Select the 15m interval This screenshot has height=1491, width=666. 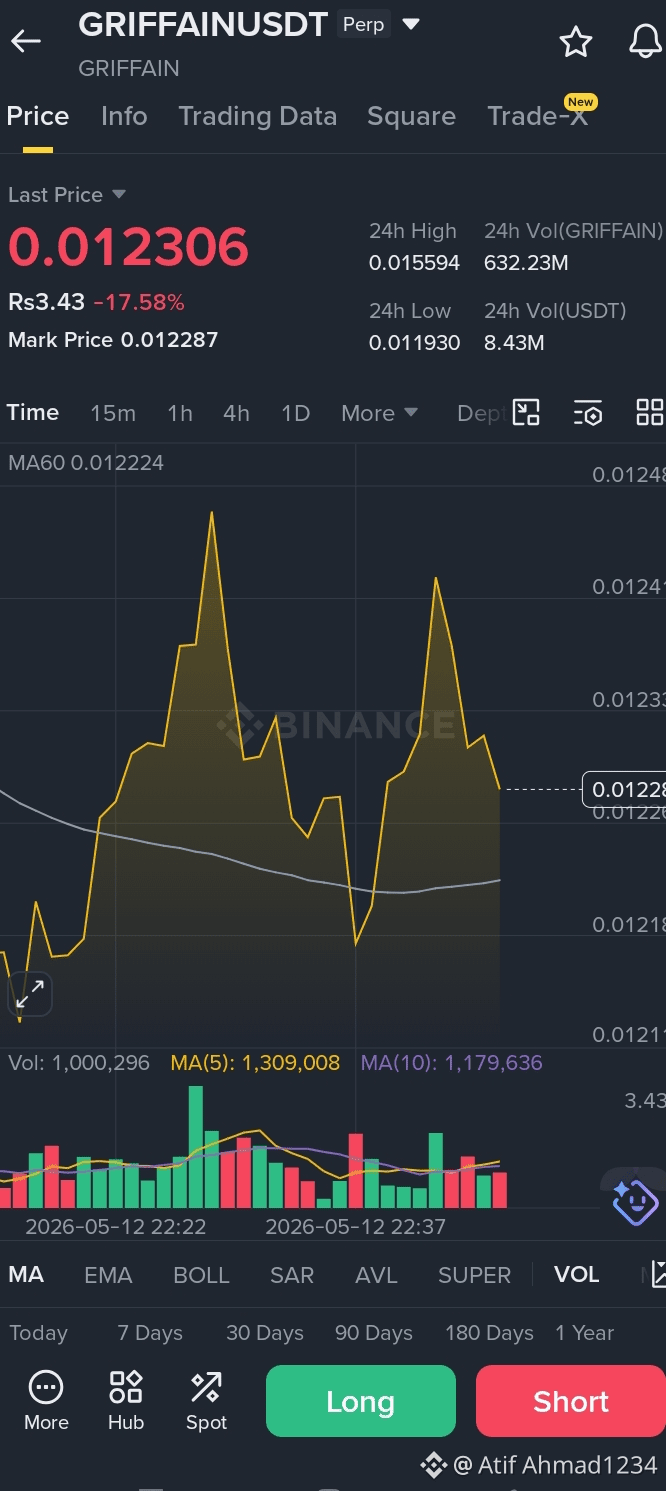click(113, 413)
